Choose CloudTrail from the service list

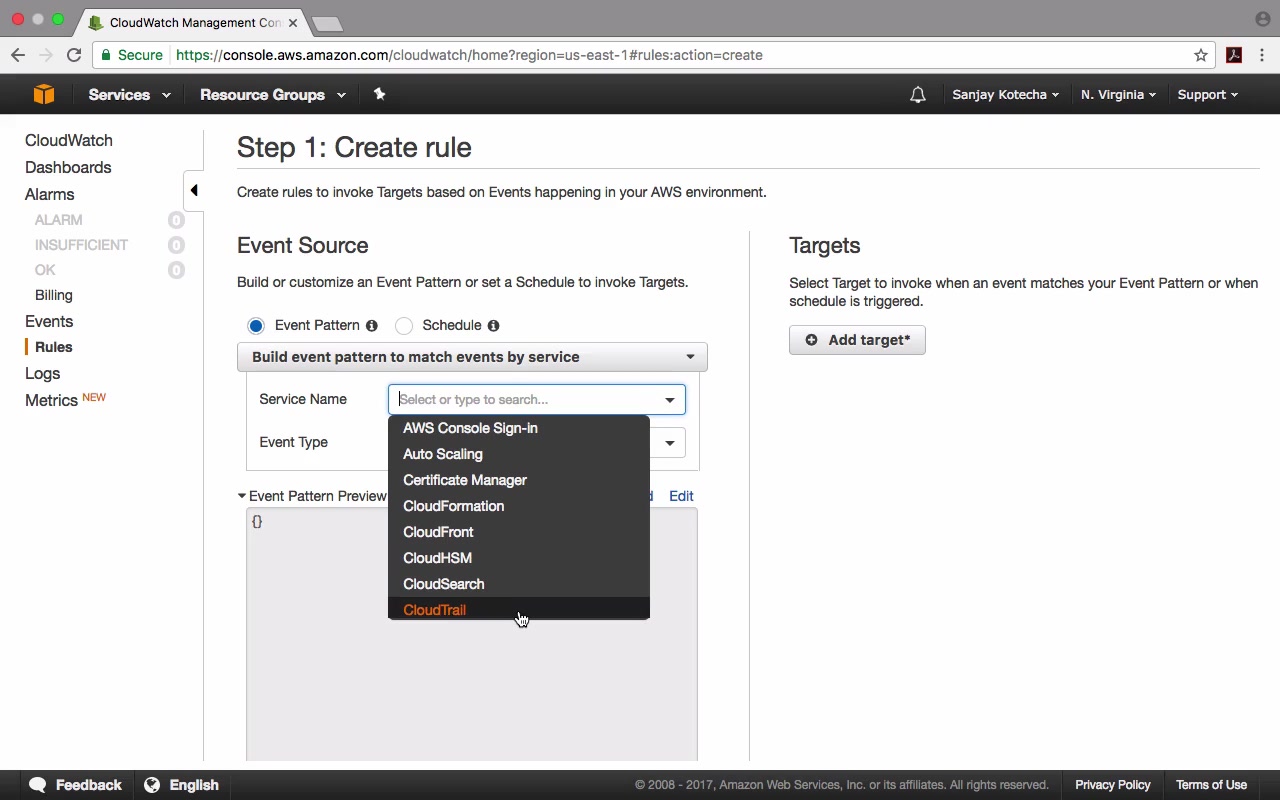click(x=435, y=610)
